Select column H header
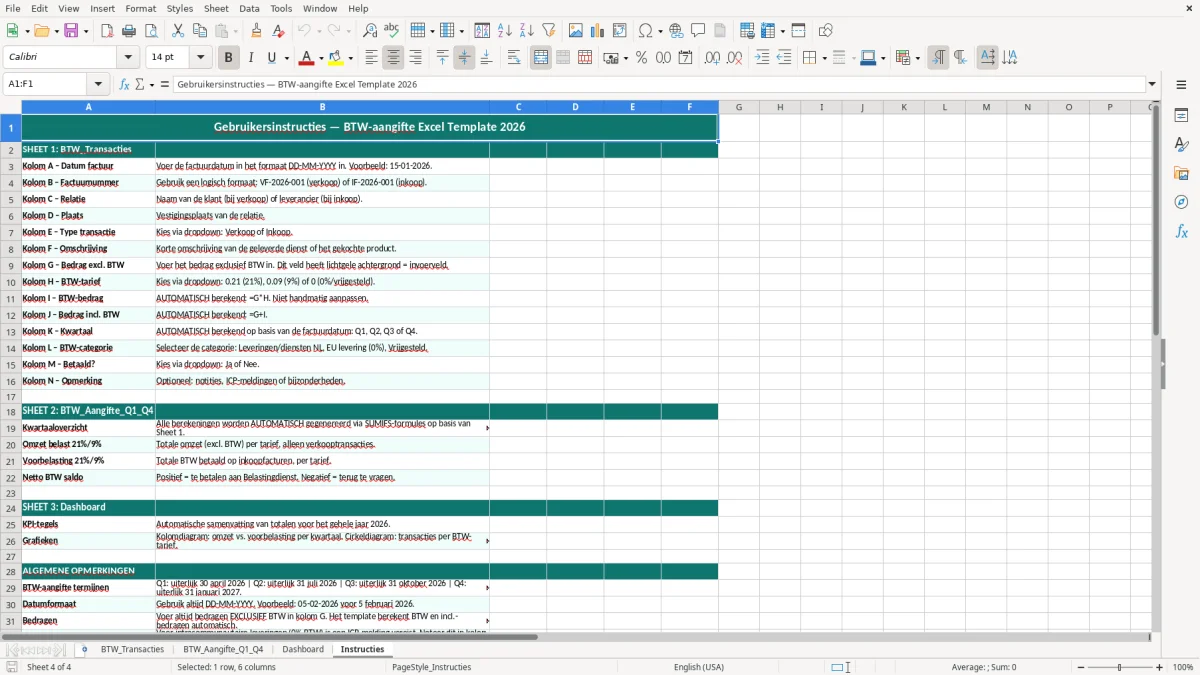 click(780, 107)
